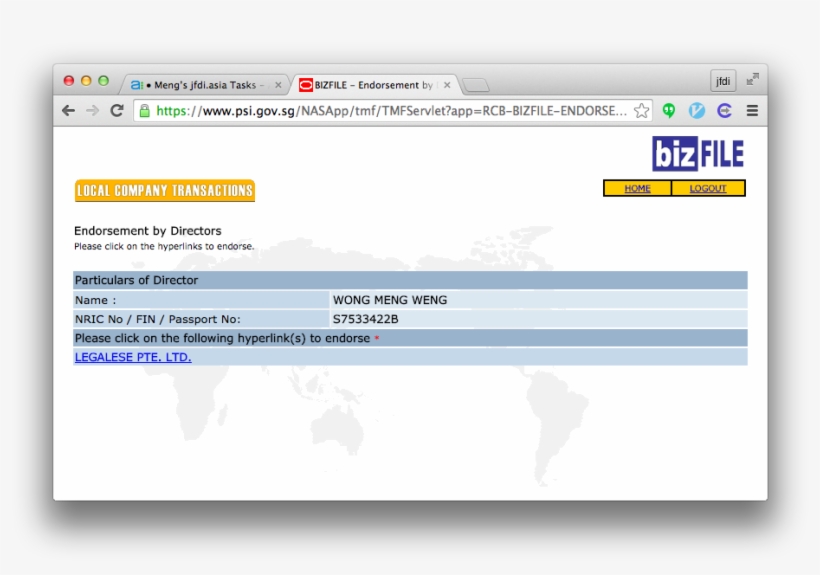The width and height of the screenshot is (820, 575).
Task: Click the green padlock security icon
Action: 145,111
